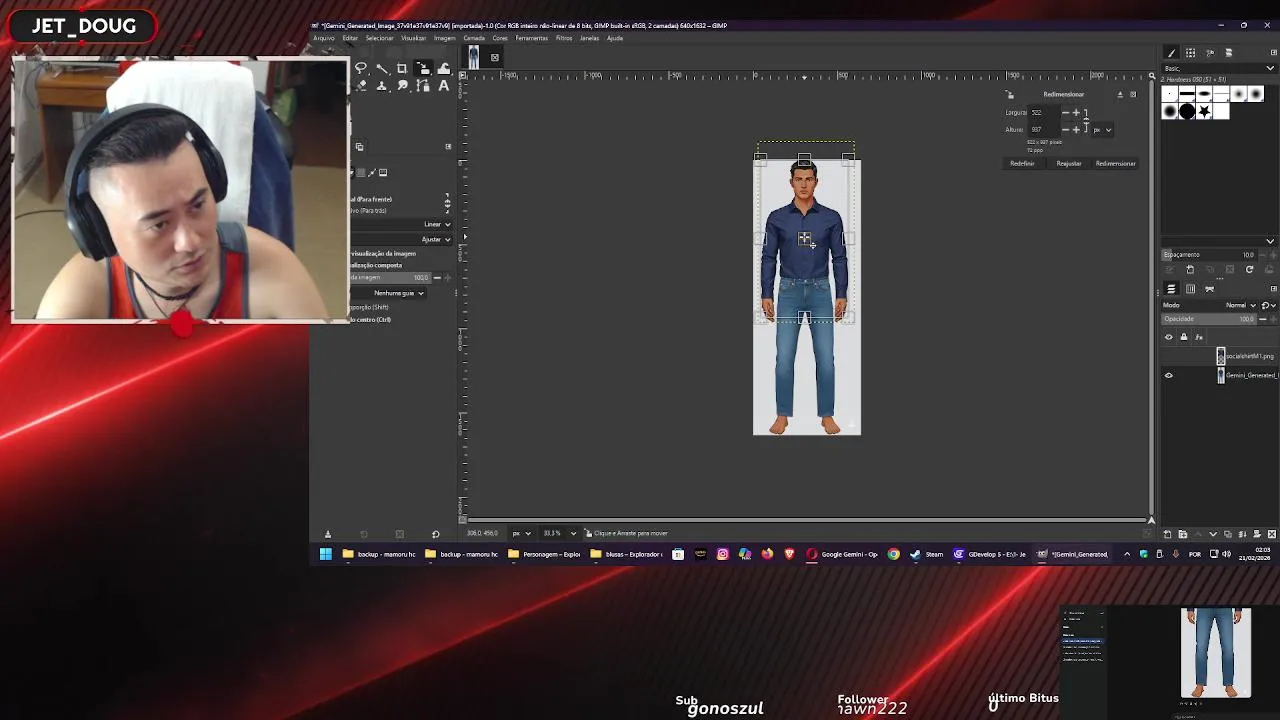The width and height of the screenshot is (1280, 720).
Task: Select the Clone stamp tool
Action: (381, 86)
